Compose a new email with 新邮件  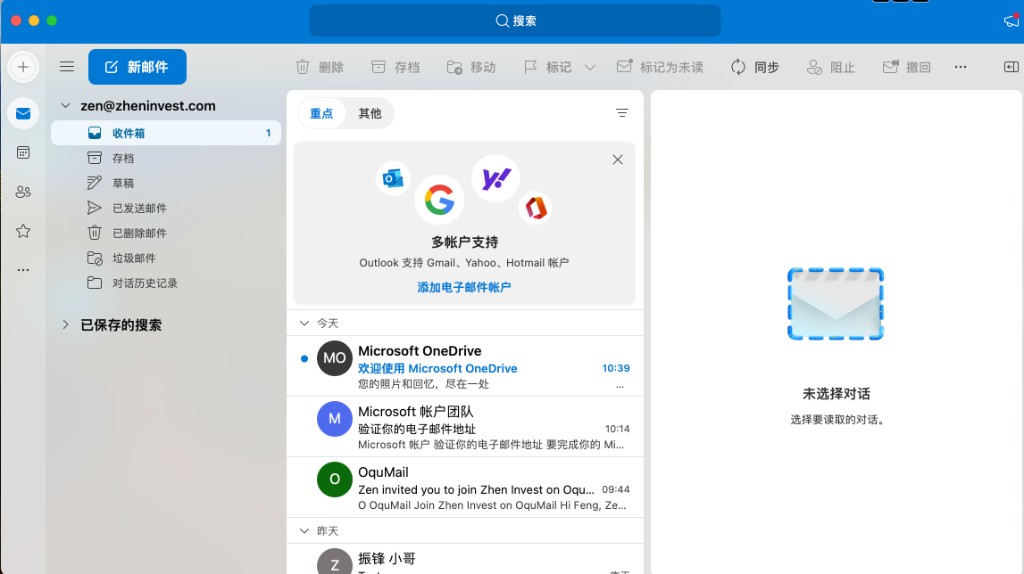tap(137, 67)
